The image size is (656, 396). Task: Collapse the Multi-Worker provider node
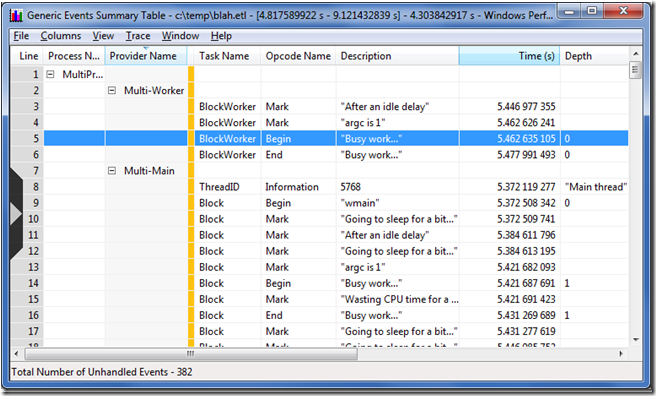pos(112,90)
